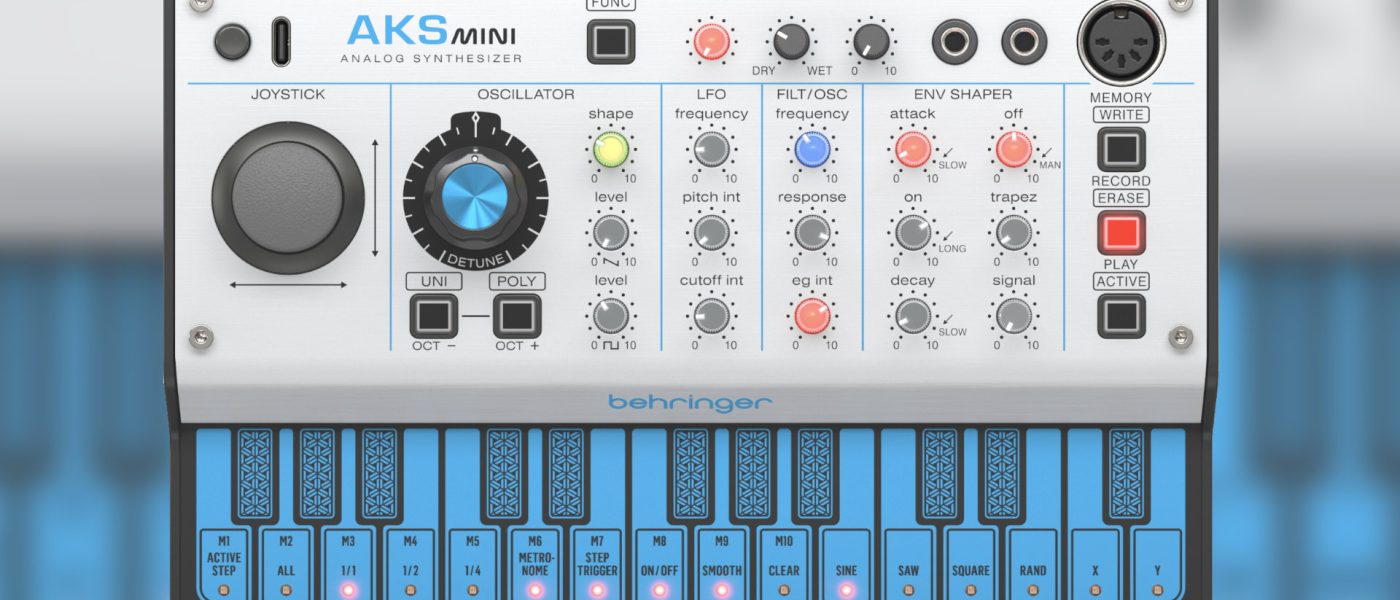Click the black key between M8 and M9
This screenshot has height=600, width=1400.
click(x=690, y=475)
